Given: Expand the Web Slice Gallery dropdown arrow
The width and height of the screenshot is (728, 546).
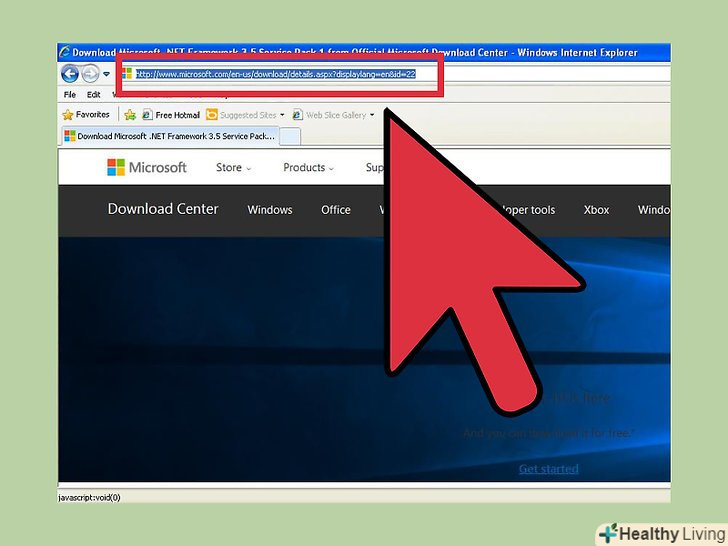Looking at the screenshot, I should click(372, 115).
